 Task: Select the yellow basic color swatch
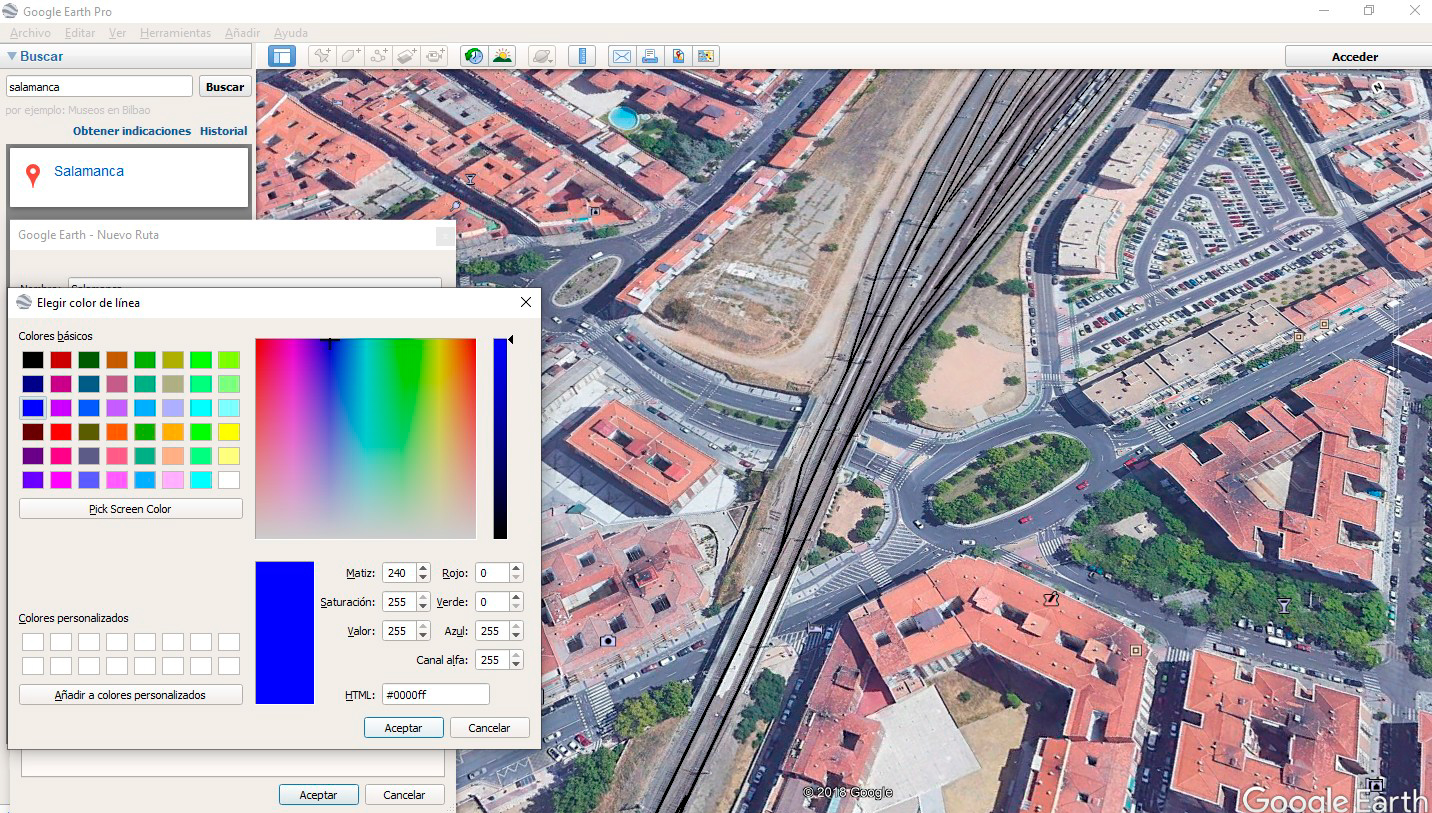click(x=229, y=432)
